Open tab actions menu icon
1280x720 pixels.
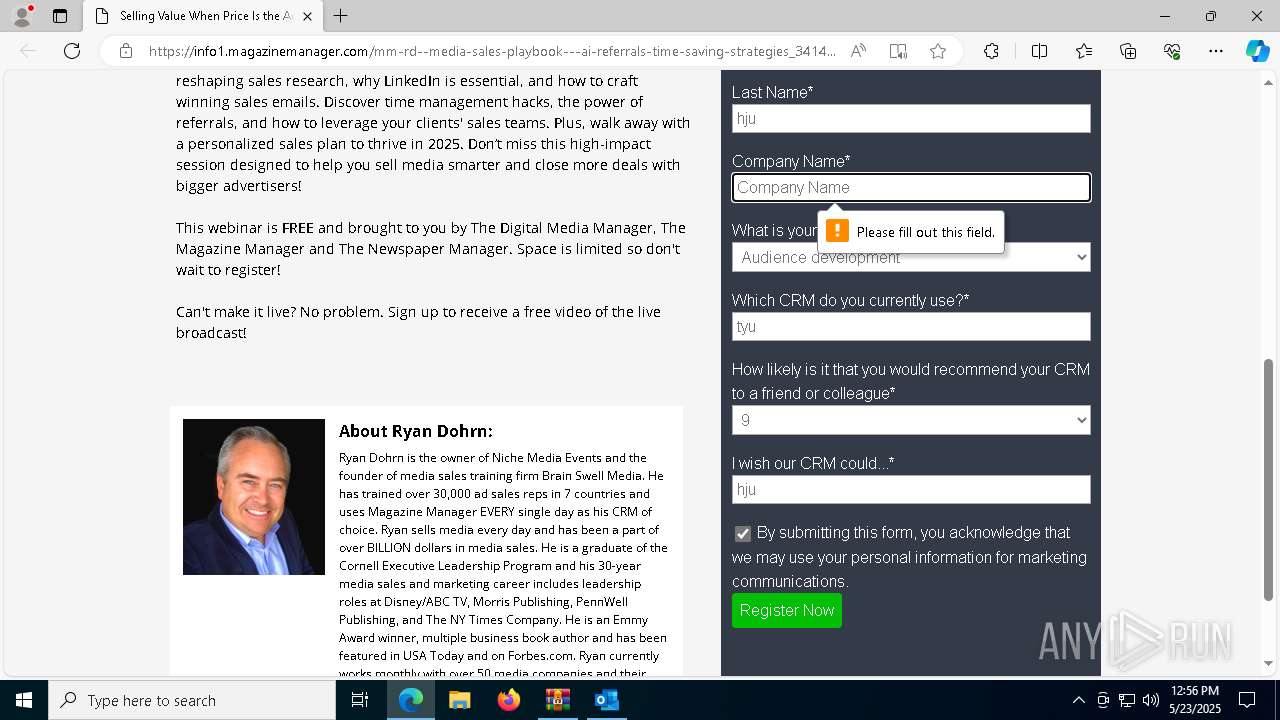(x=60, y=16)
